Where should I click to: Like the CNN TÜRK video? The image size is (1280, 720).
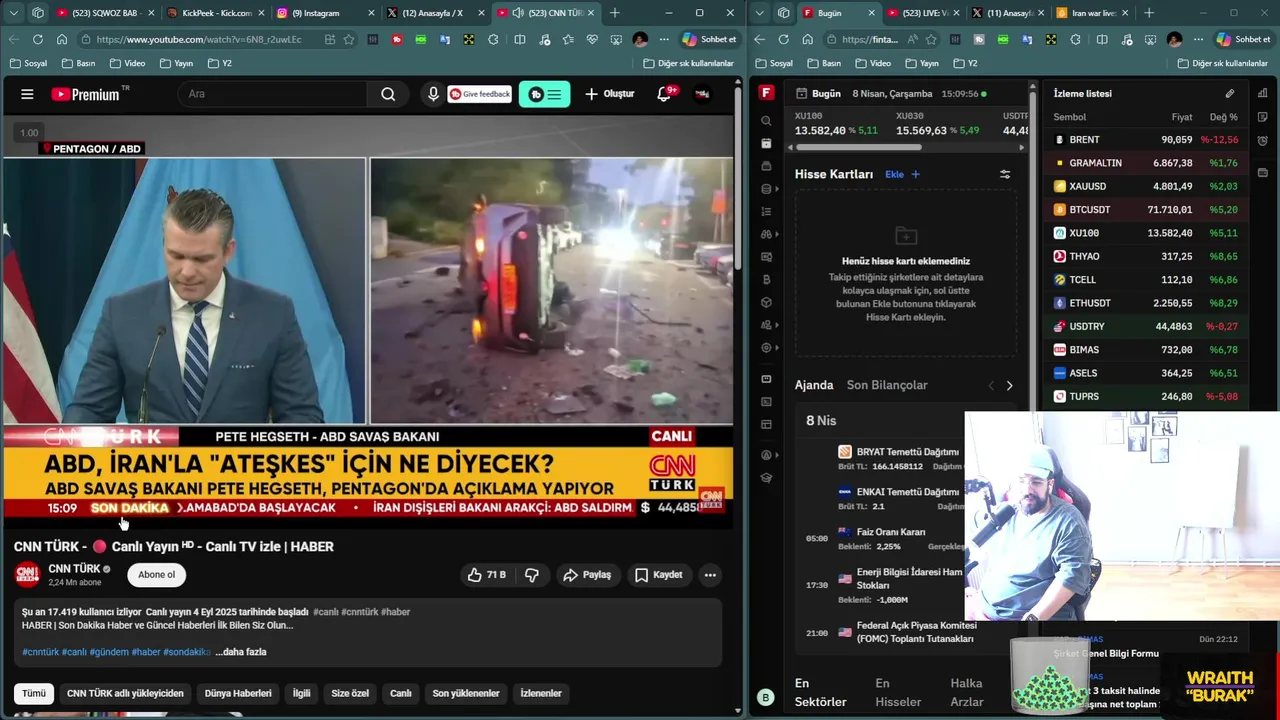487,575
